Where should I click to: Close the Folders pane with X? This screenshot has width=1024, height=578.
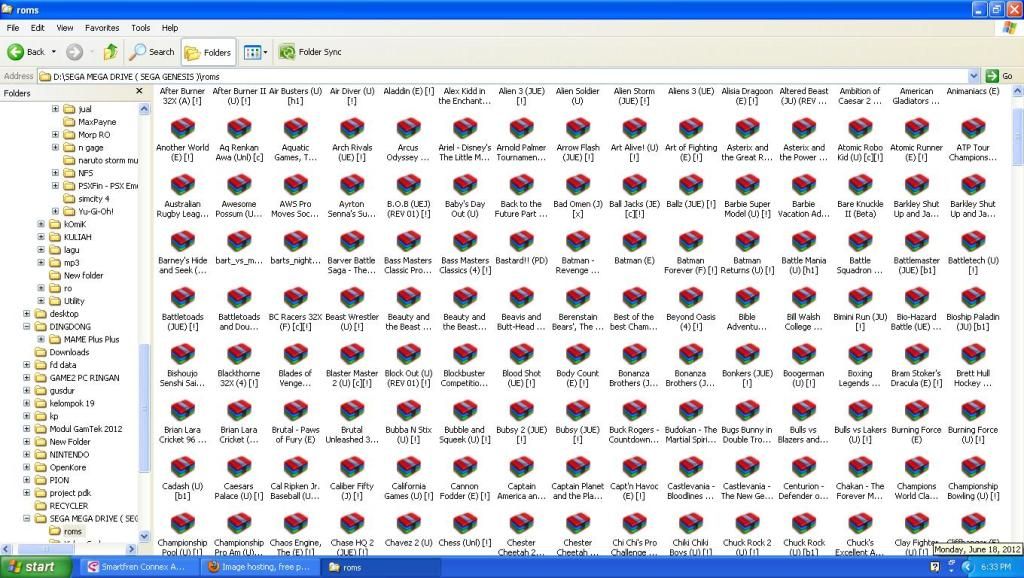139,91
